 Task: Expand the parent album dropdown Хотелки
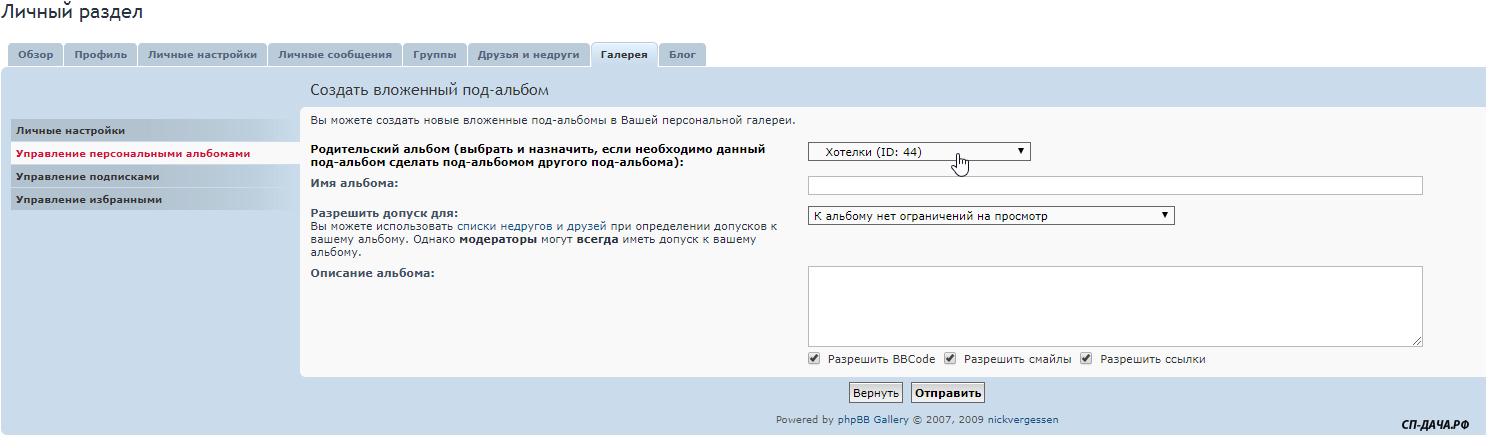click(x=919, y=152)
